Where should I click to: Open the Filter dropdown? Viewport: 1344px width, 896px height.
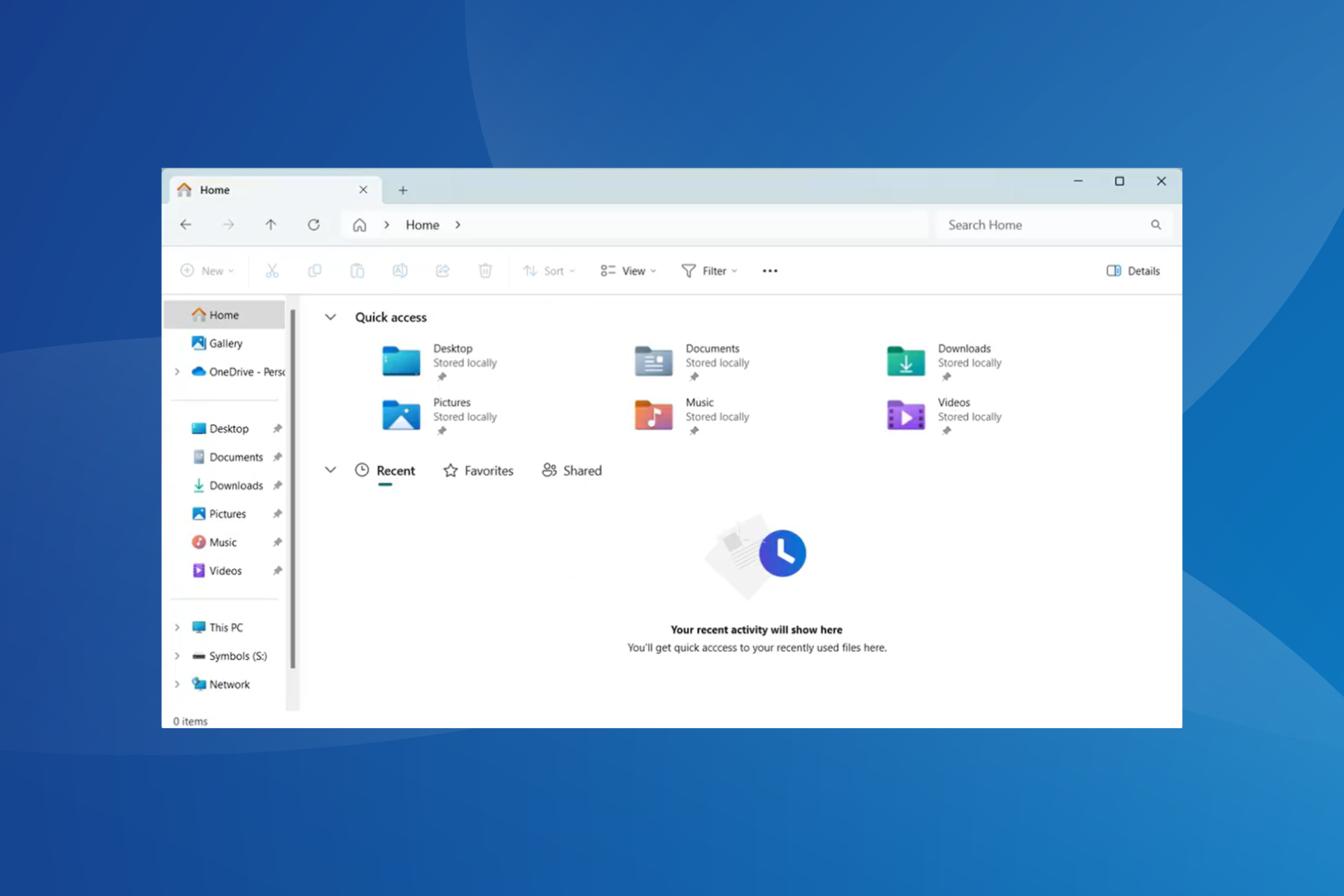[x=709, y=271]
